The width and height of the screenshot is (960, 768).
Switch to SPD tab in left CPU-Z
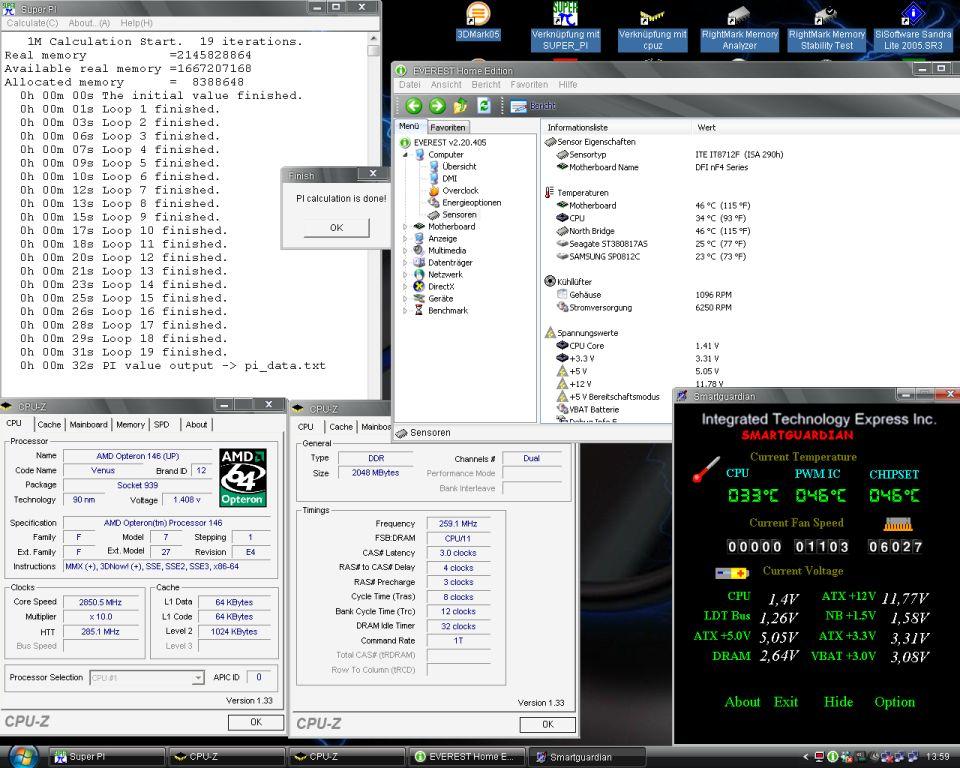(x=162, y=424)
